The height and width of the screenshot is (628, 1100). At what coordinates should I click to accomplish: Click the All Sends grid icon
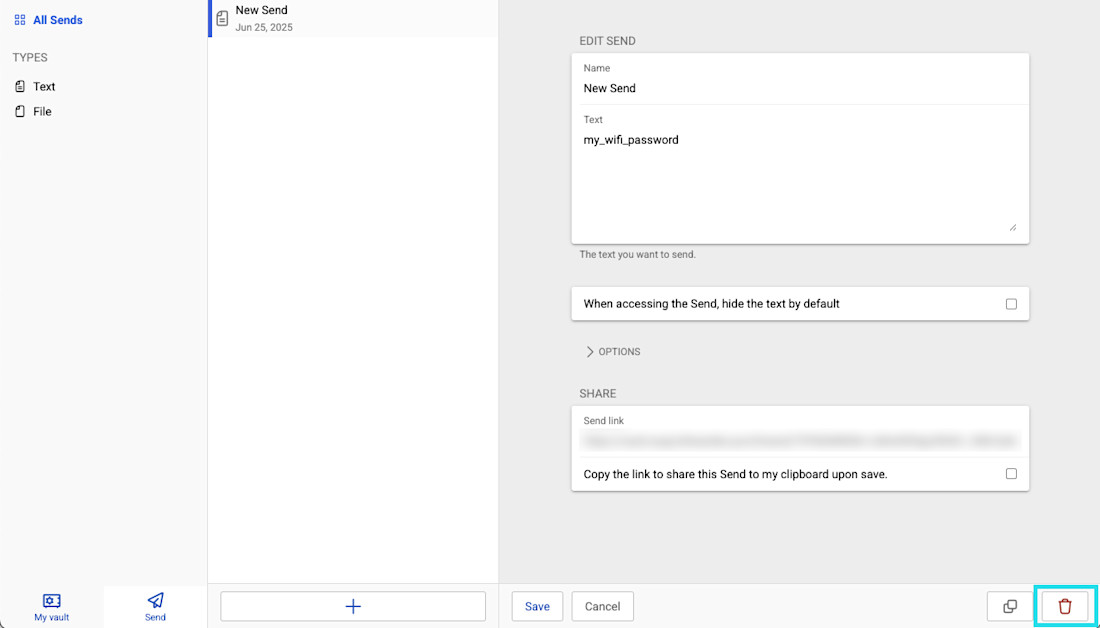(20, 20)
